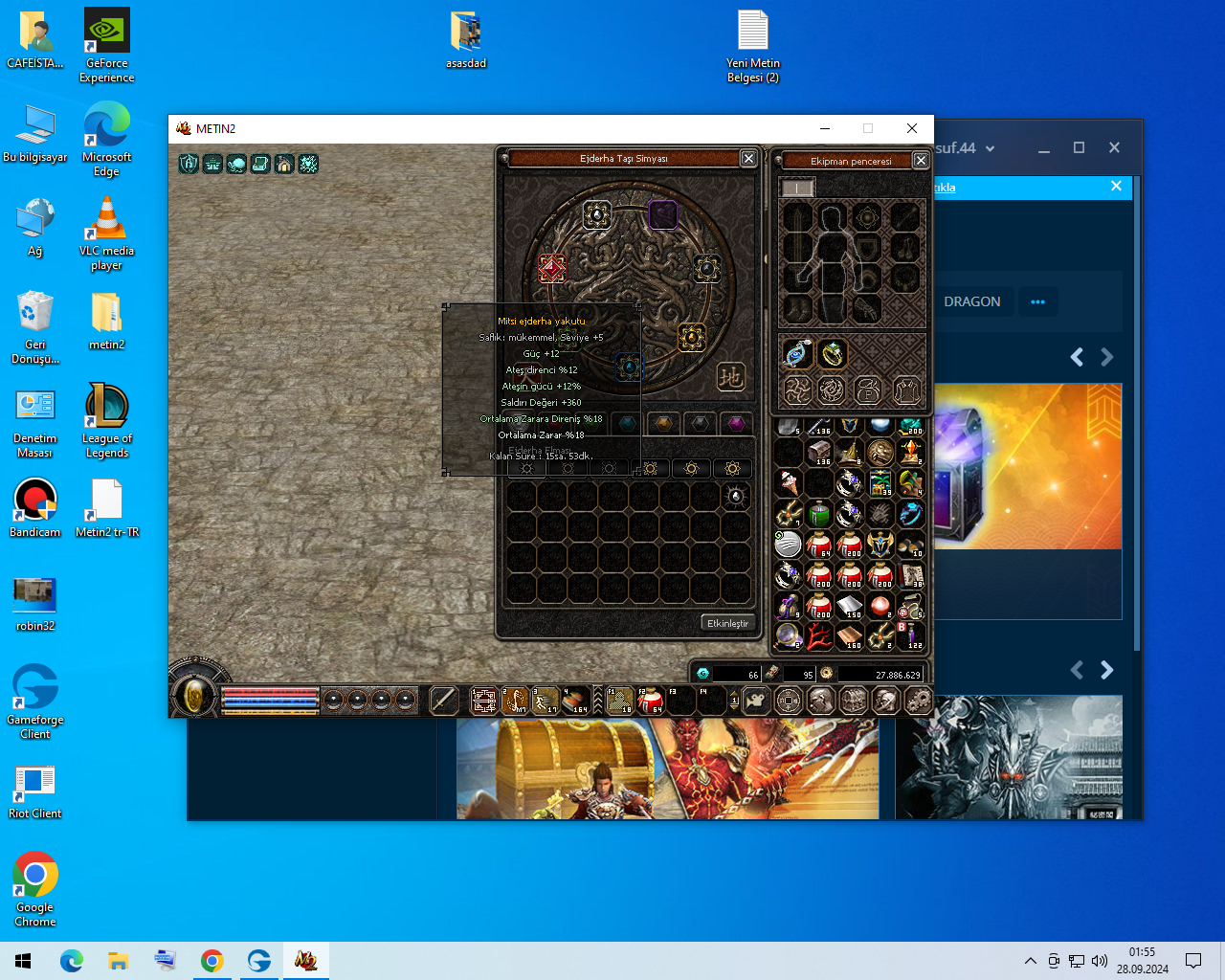Choose the fifth dragon stone grade tab
Viewport: 1225px width, 980px height.
[692, 468]
